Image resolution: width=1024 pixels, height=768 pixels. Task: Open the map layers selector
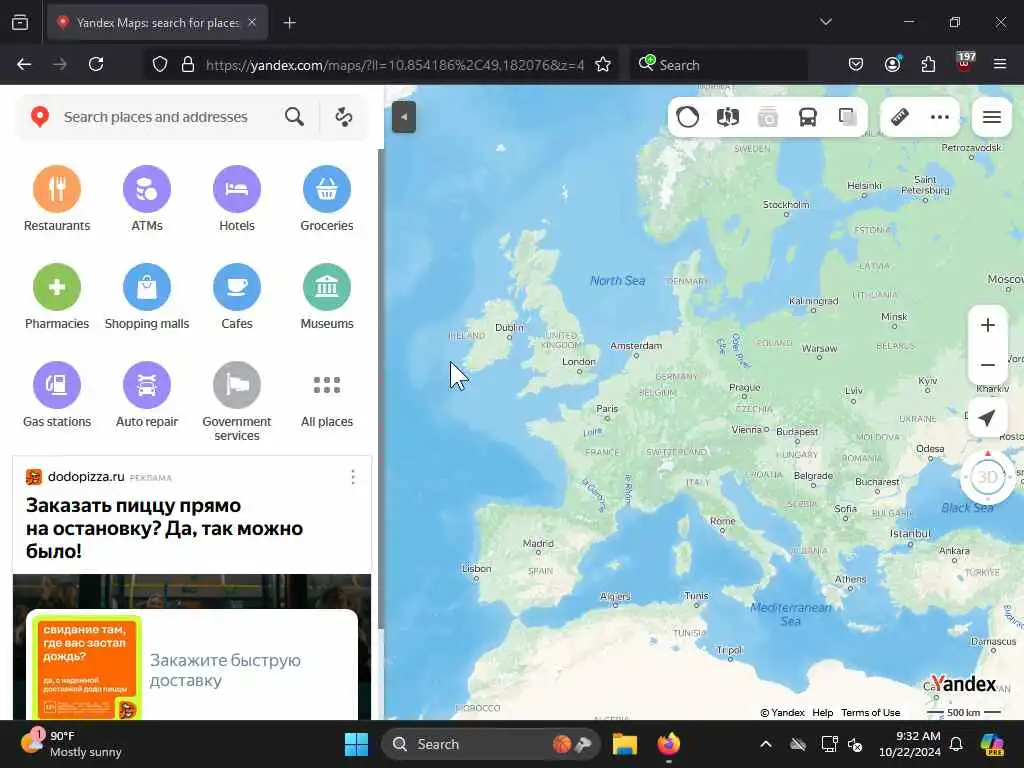[x=848, y=118]
